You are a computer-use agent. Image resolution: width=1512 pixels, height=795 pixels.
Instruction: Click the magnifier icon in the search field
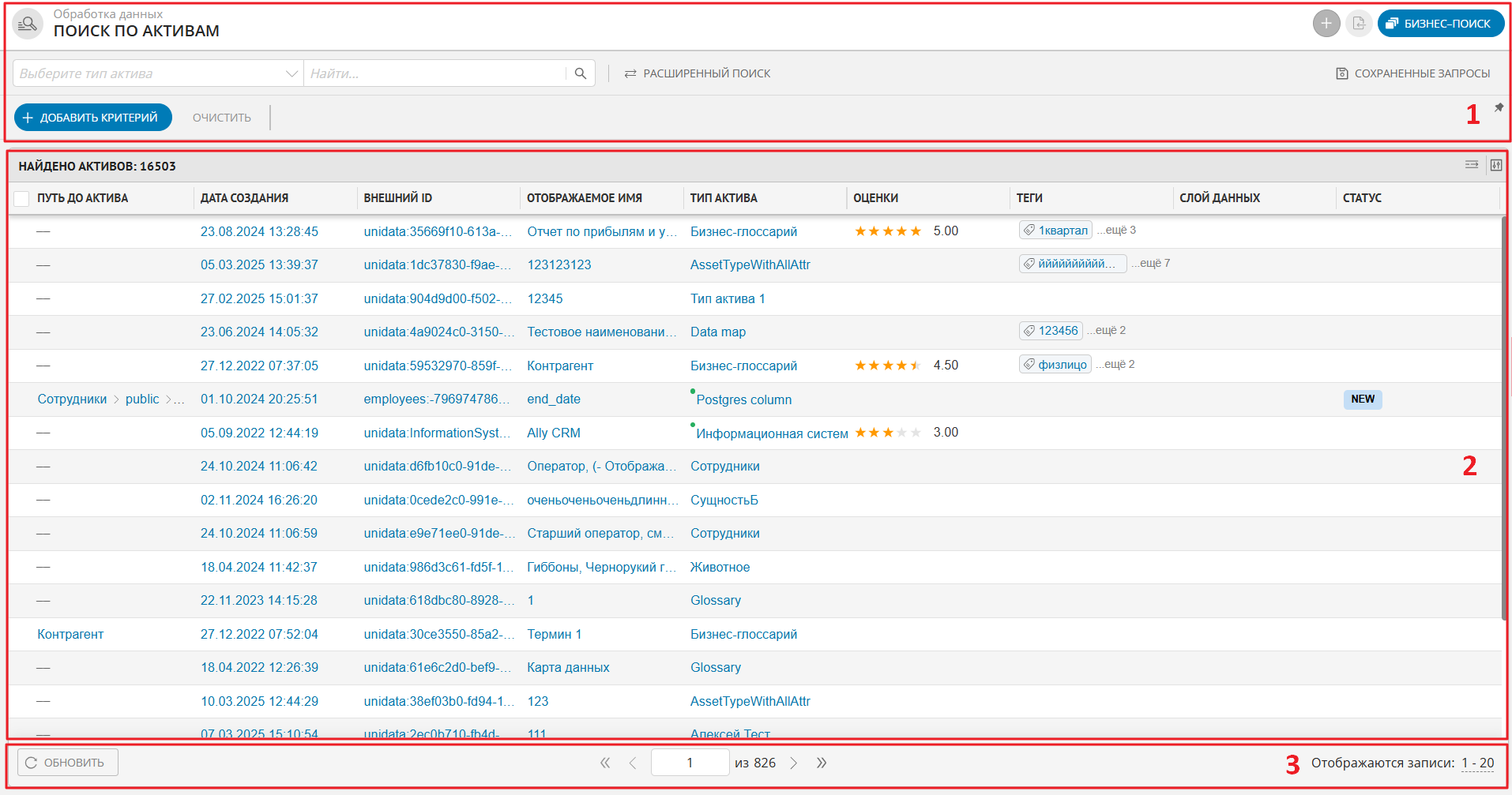(581, 73)
